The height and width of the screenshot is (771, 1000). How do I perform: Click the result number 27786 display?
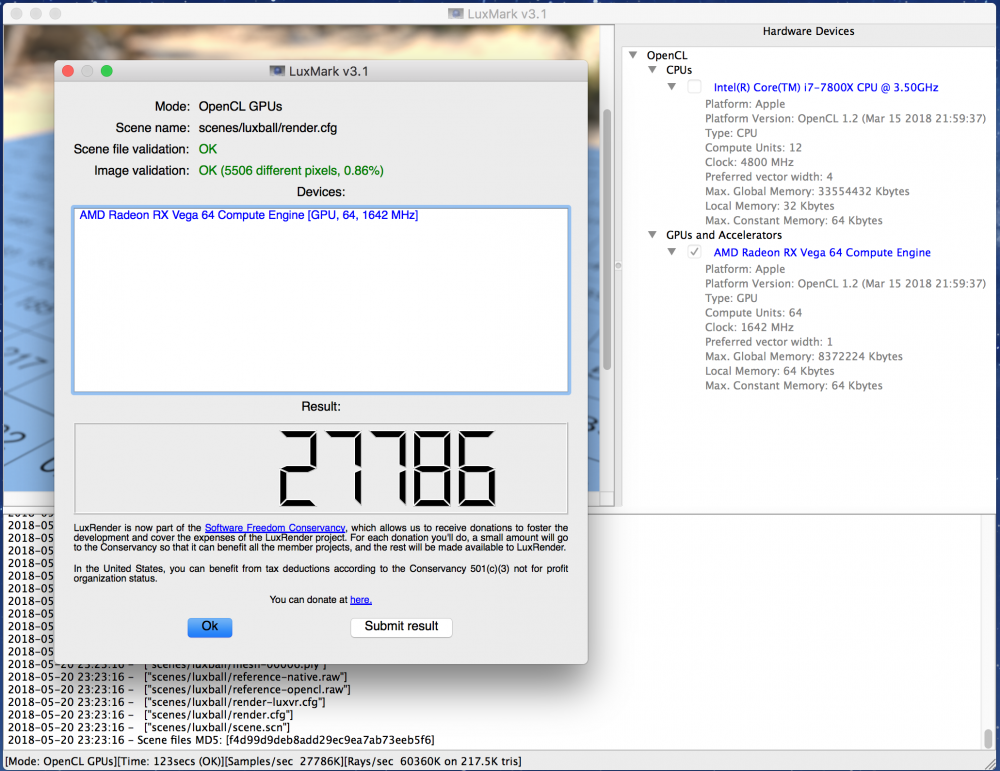[x=321, y=468]
